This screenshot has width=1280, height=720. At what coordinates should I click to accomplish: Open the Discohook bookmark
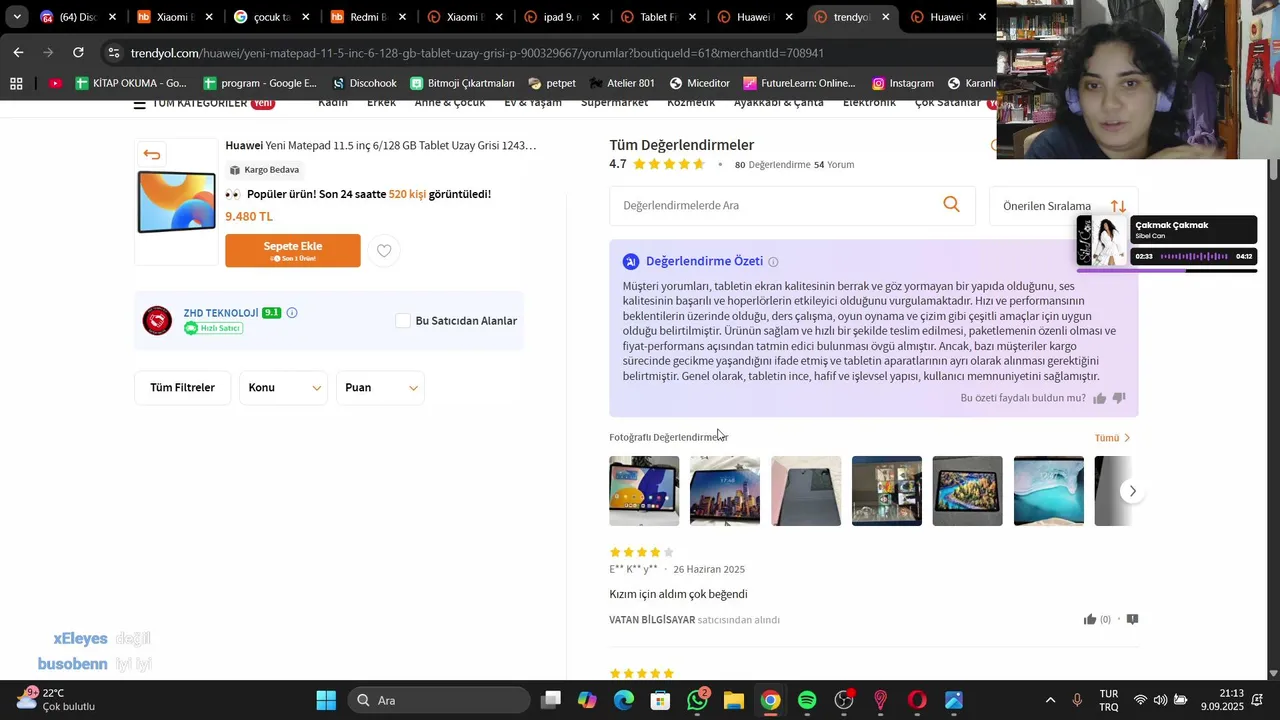364,83
